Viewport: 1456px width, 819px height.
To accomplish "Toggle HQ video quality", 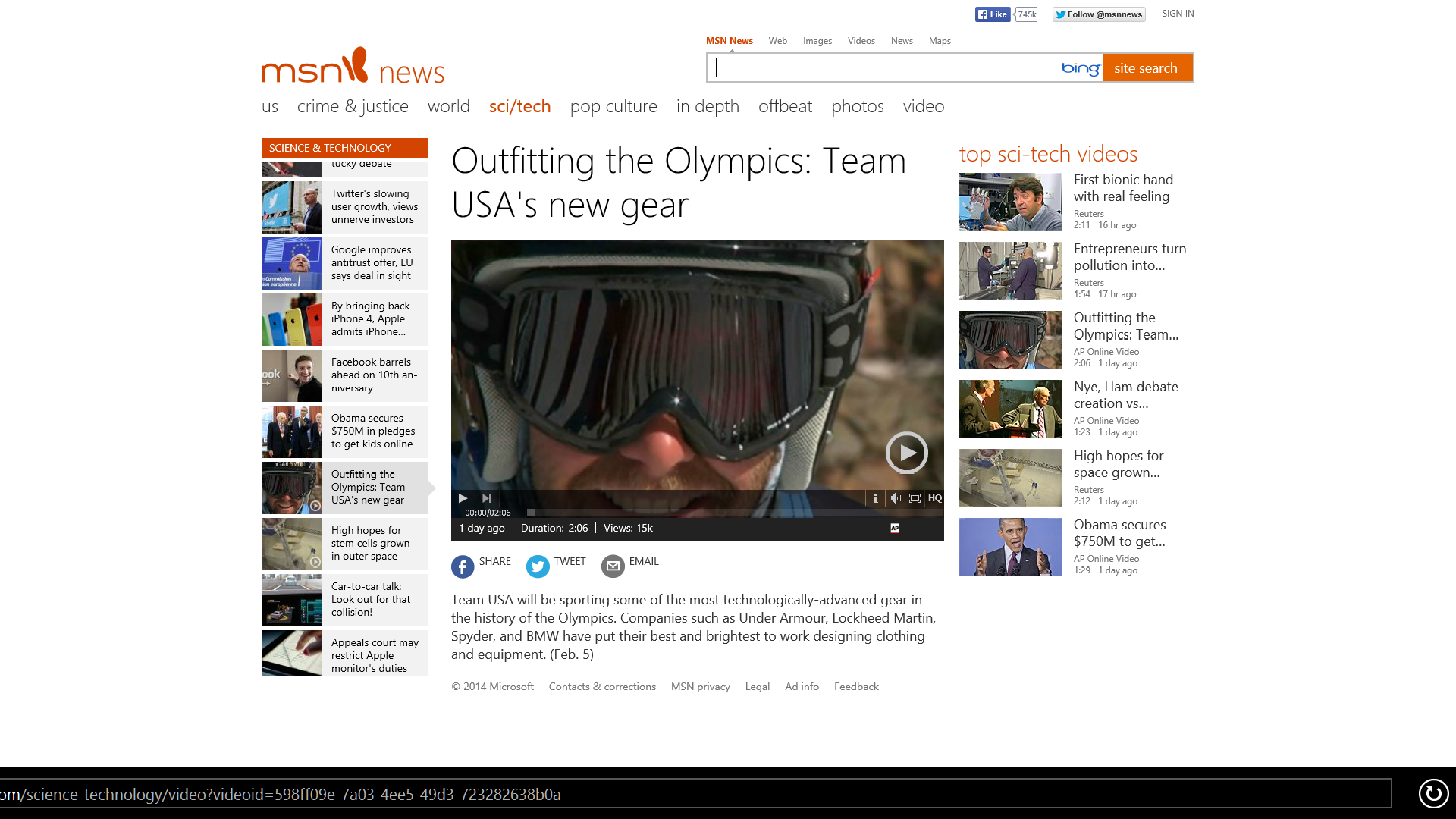I will pyautogui.click(x=935, y=498).
